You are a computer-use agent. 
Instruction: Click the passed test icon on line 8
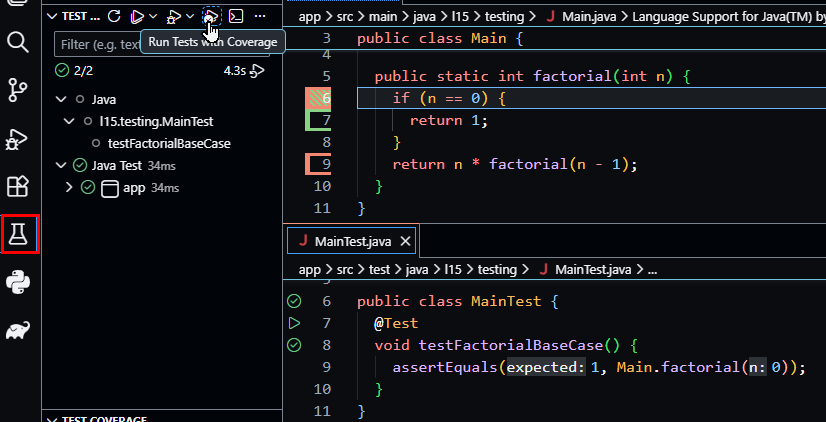[294, 345]
